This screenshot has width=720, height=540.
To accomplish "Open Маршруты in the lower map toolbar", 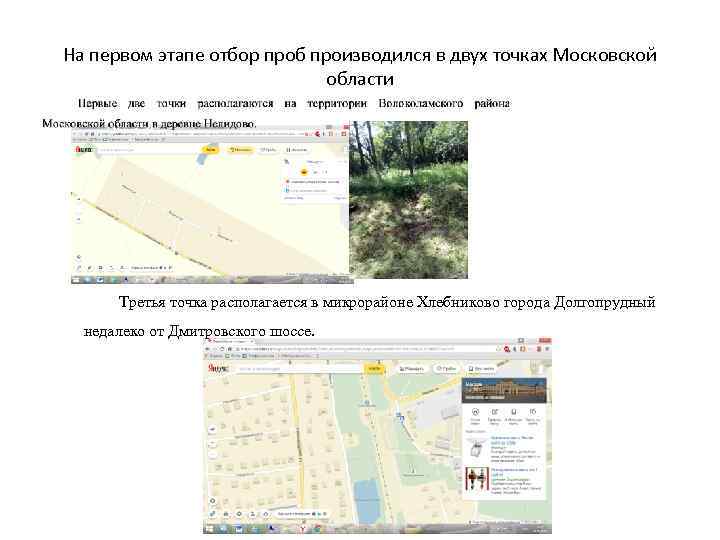I will point(411,368).
